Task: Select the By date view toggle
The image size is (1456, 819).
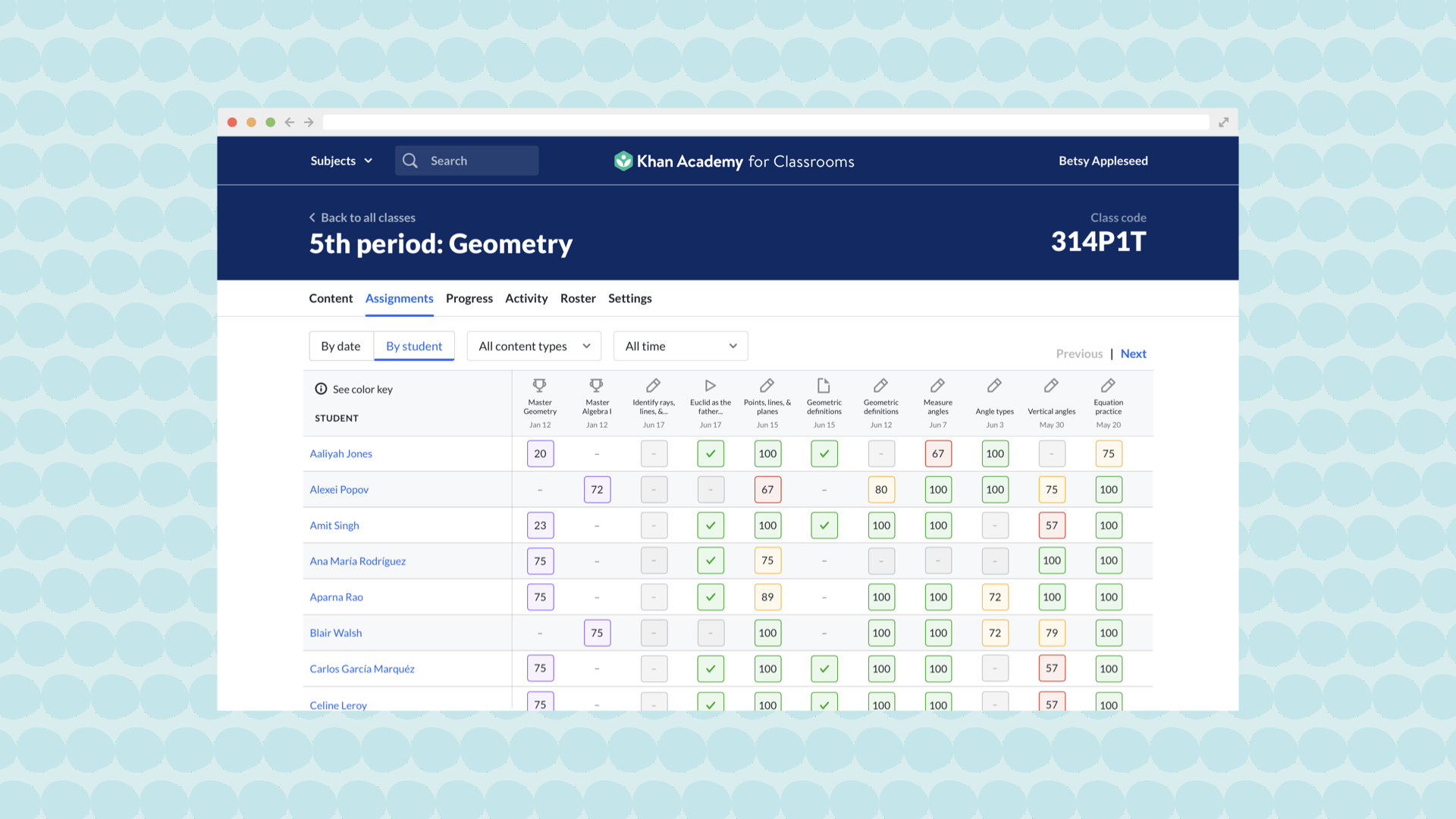Action: click(x=341, y=346)
